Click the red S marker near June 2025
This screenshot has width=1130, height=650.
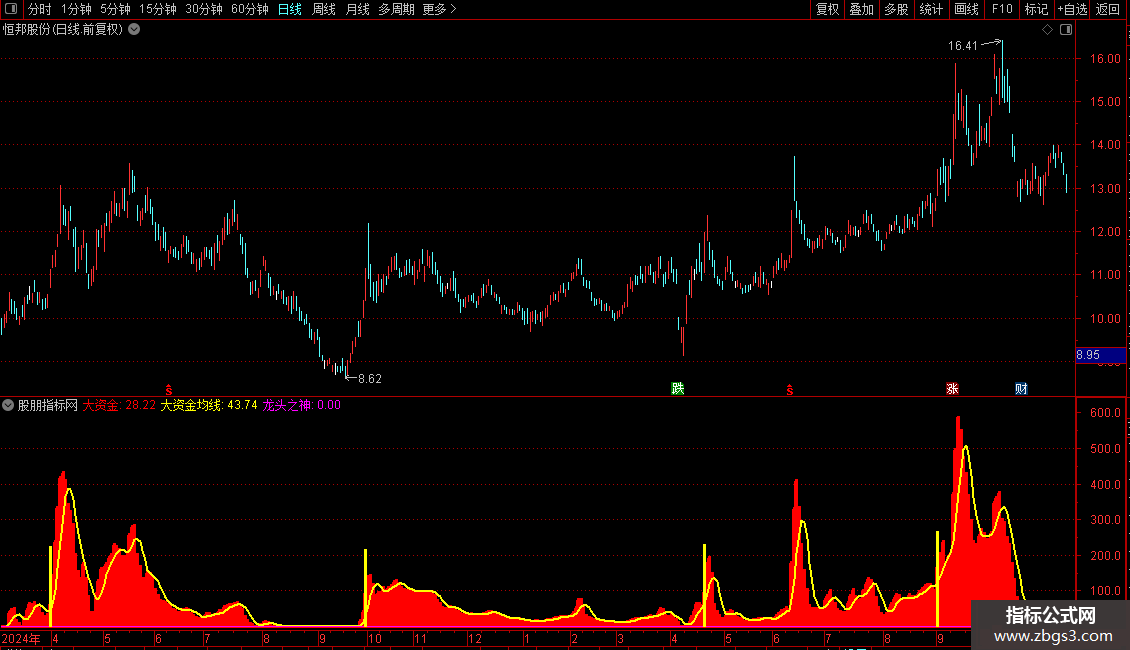[x=790, y=390]
